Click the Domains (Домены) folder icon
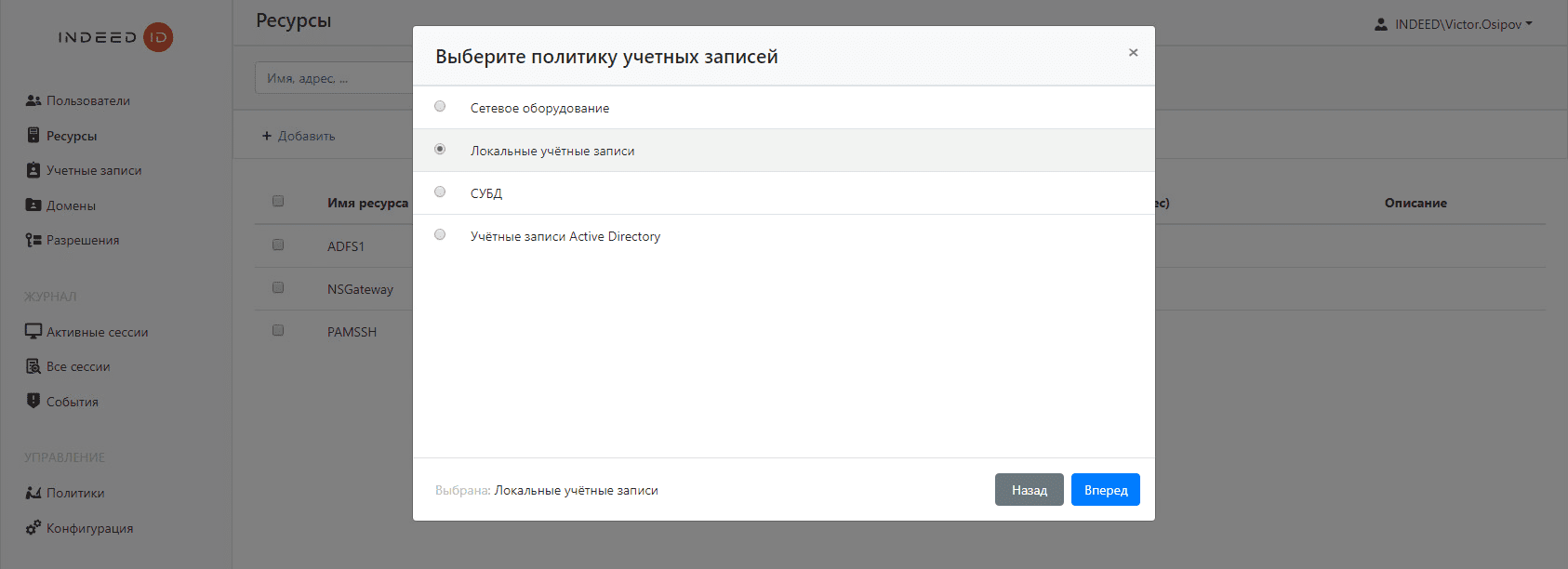This screenshot has height=569, width=1568. tap(33, 205)
